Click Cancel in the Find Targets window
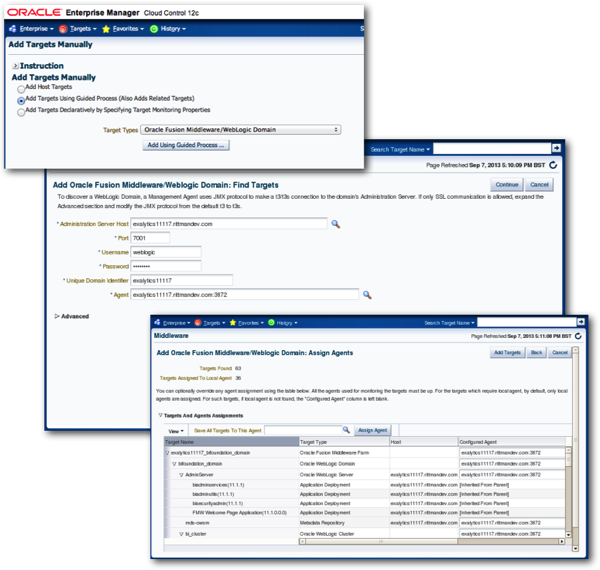600x570 pixels. tap(539, 185)
